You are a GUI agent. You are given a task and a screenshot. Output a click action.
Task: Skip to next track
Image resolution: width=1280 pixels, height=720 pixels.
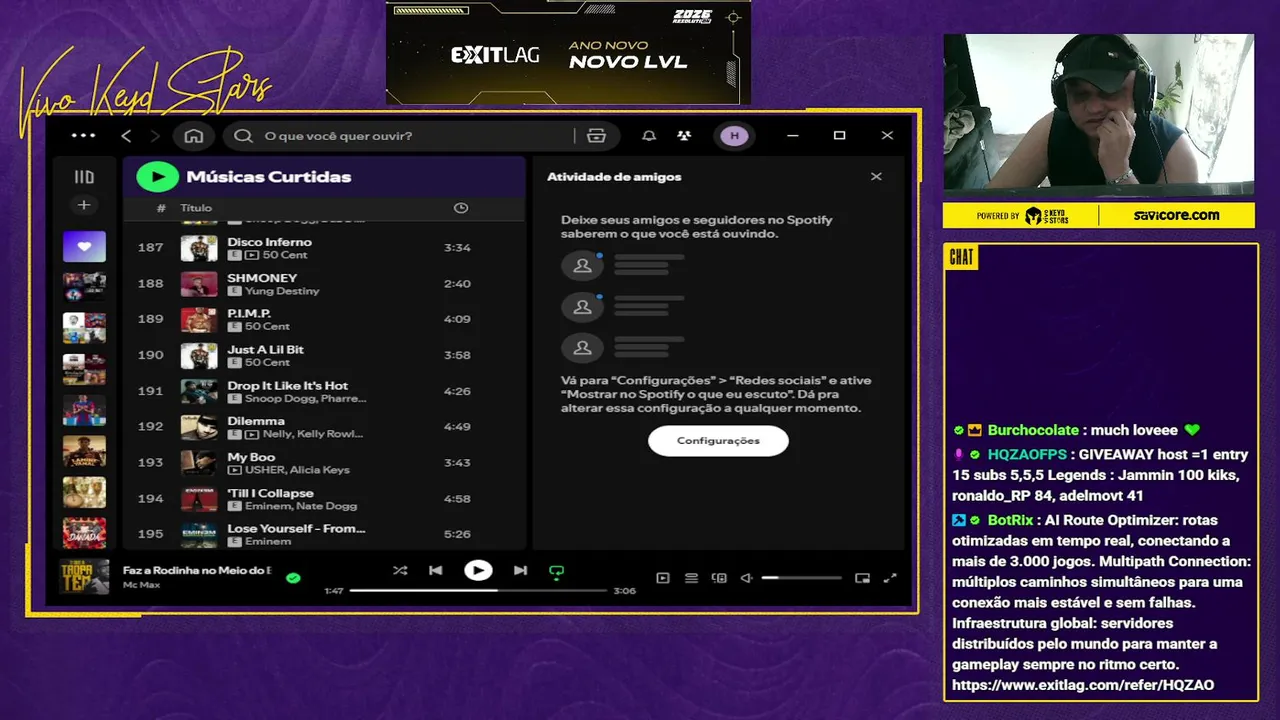click(x=520, y=571)
